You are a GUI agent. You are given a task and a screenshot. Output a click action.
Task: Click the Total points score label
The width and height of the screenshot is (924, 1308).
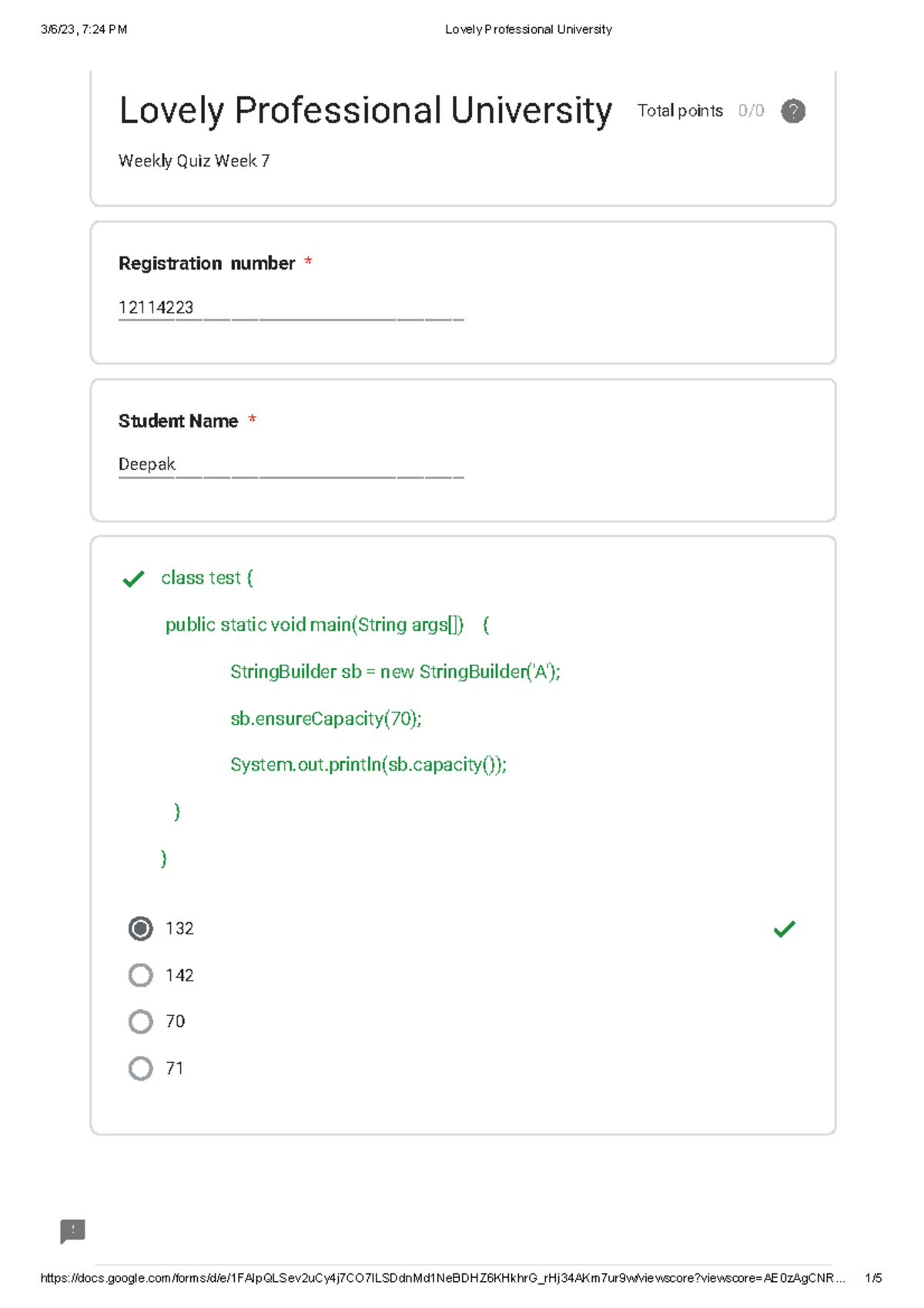pos(700,111)
